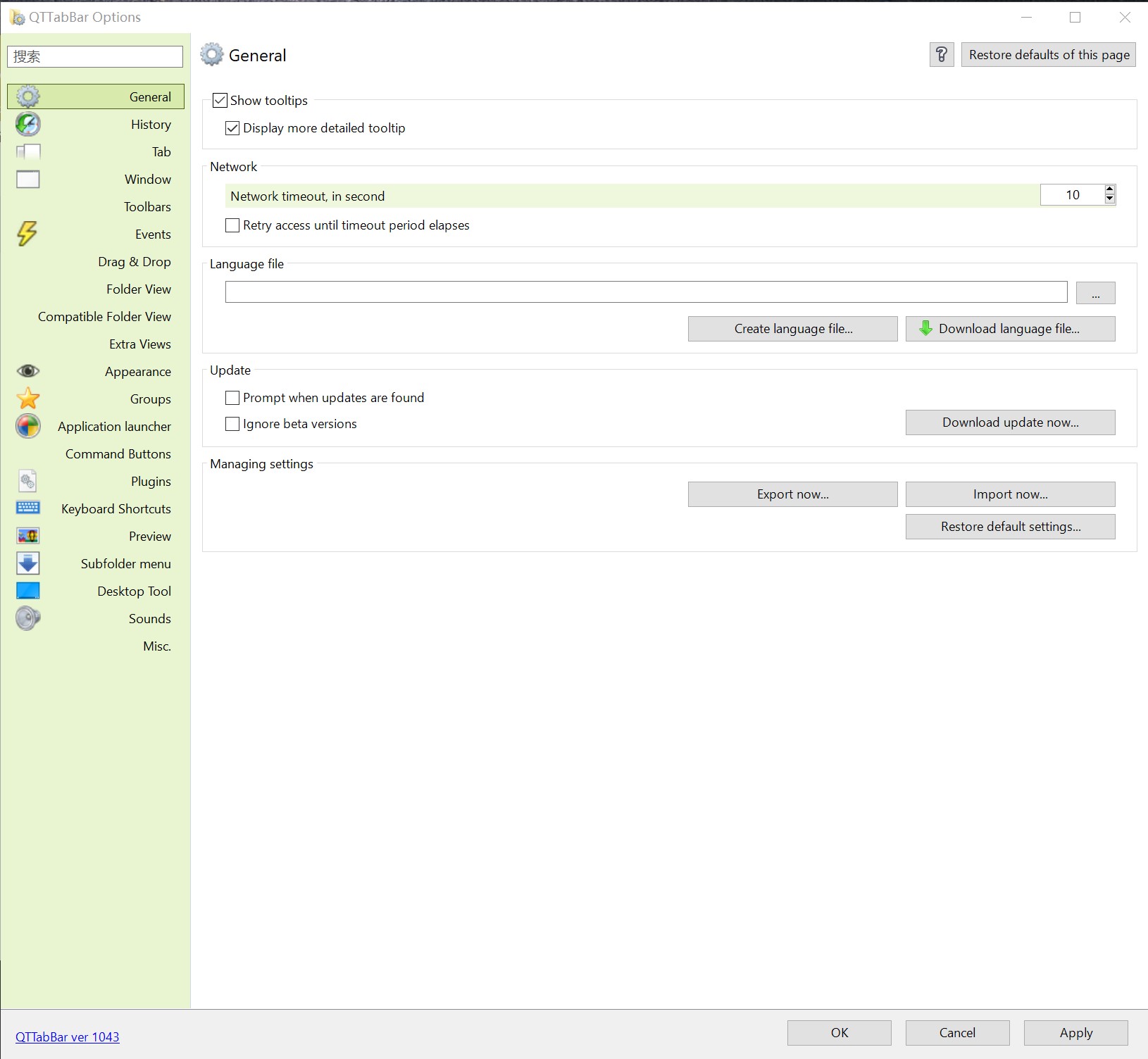The image size is (1148, 1059).
Task: Click the History clock icon
Action: coord(28,124)
